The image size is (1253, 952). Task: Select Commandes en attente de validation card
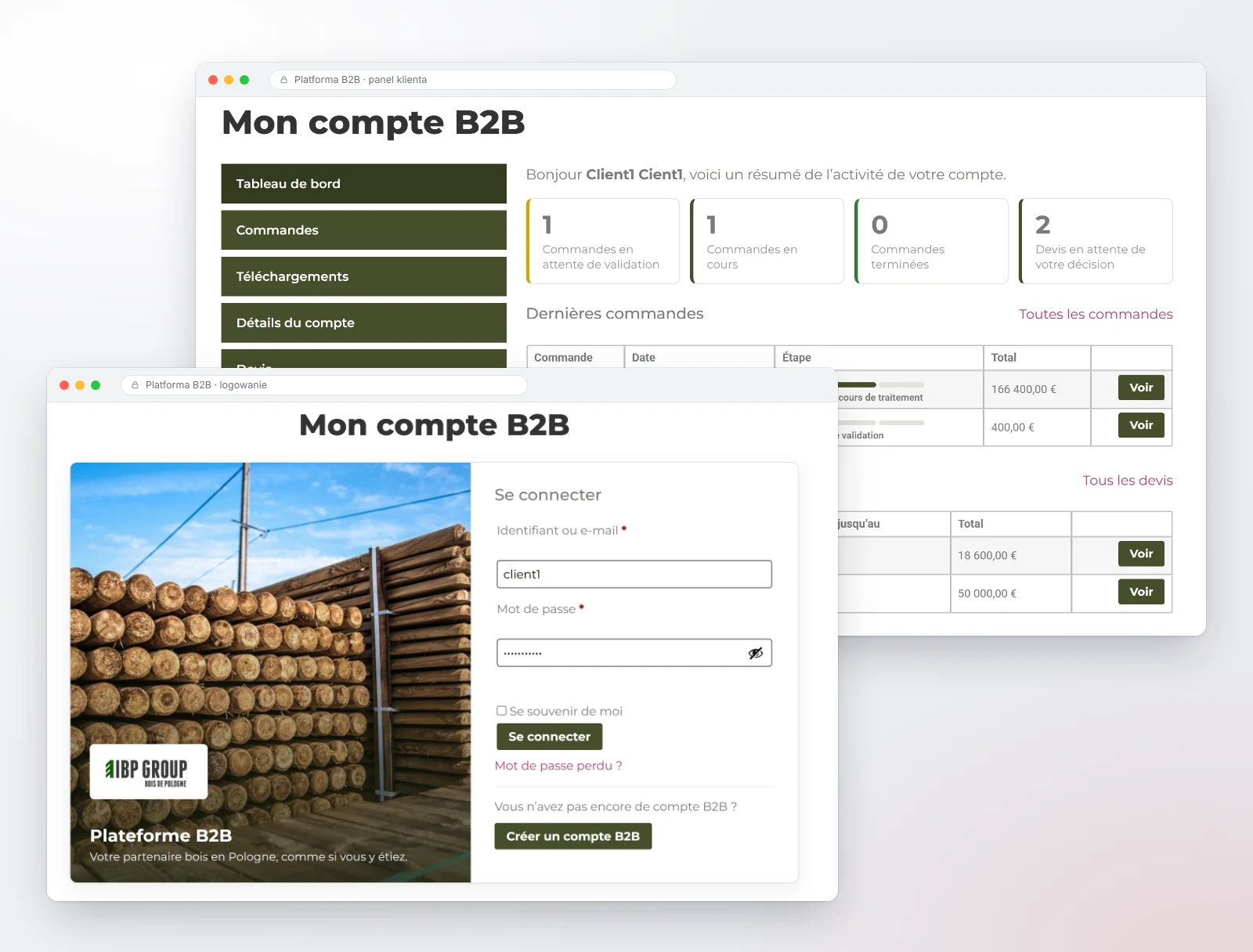click(603, 241)
